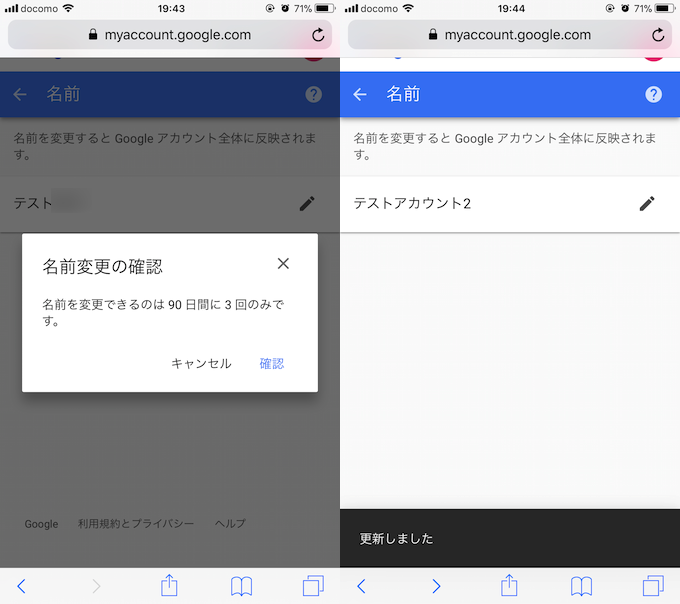The image size is (680, 604).
Task: Select the テストアカウント2 name row
Action: click(x=480, y=204)
